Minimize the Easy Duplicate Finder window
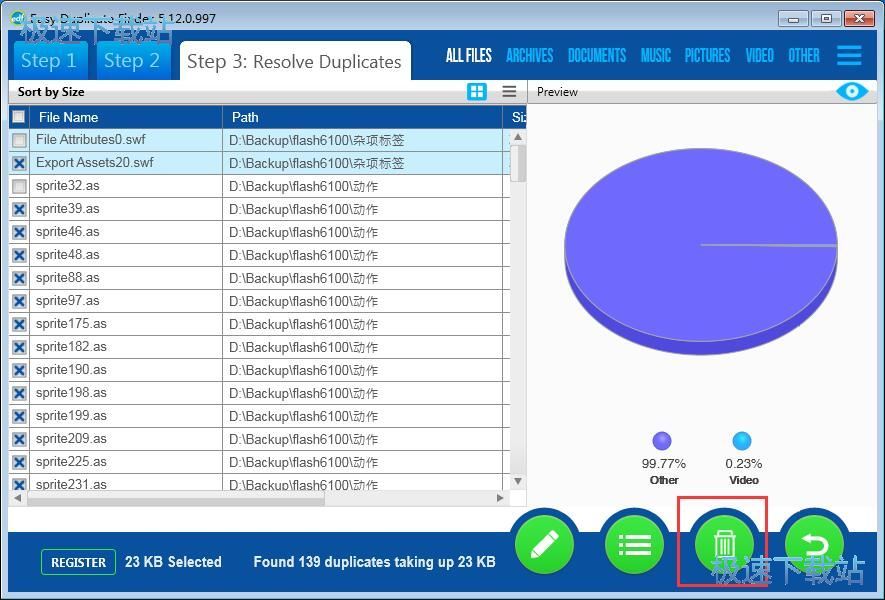Screen dimensions: 885x600 [x=793, y=19]
